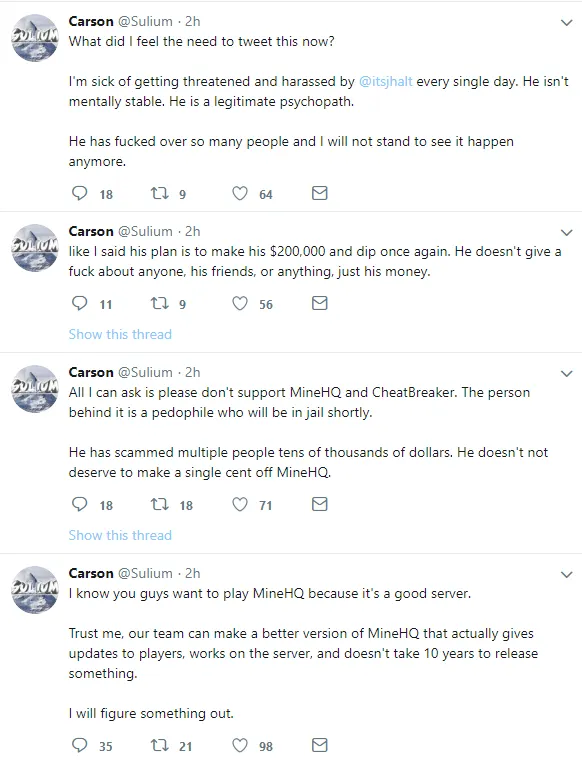Image resolution: width=582 pixels, height=760 pixels.
Task: Expand the first tweet's options chevron
Action: tap(566, 22)
